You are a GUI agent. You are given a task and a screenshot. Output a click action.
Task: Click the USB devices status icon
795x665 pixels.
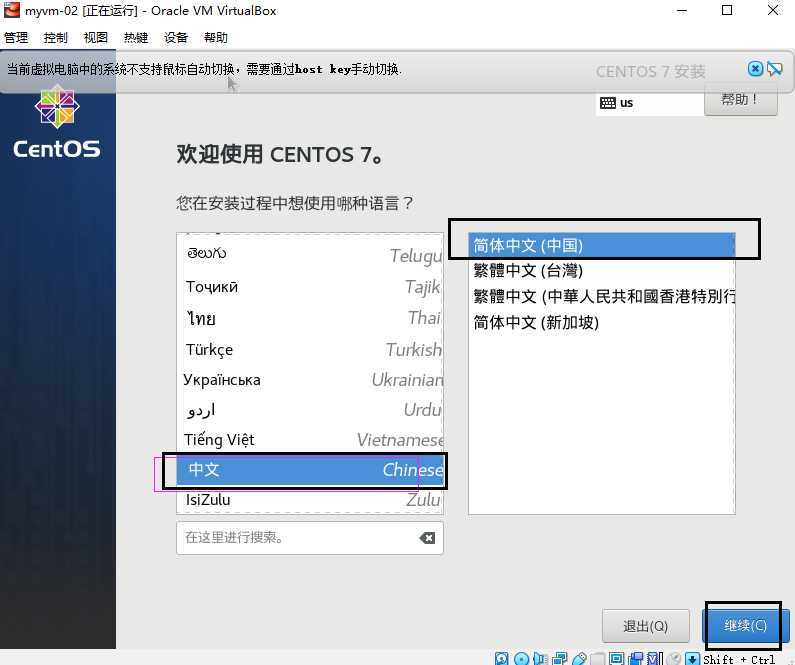[579, 658]
